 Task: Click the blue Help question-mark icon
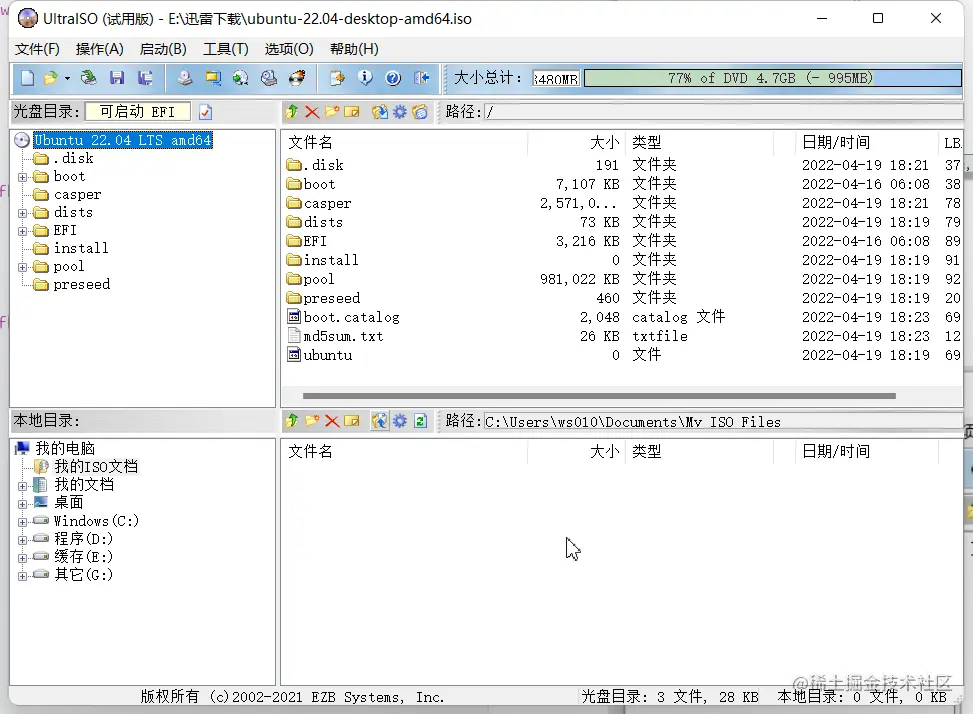pyautogui.click(x=393, y=78)
